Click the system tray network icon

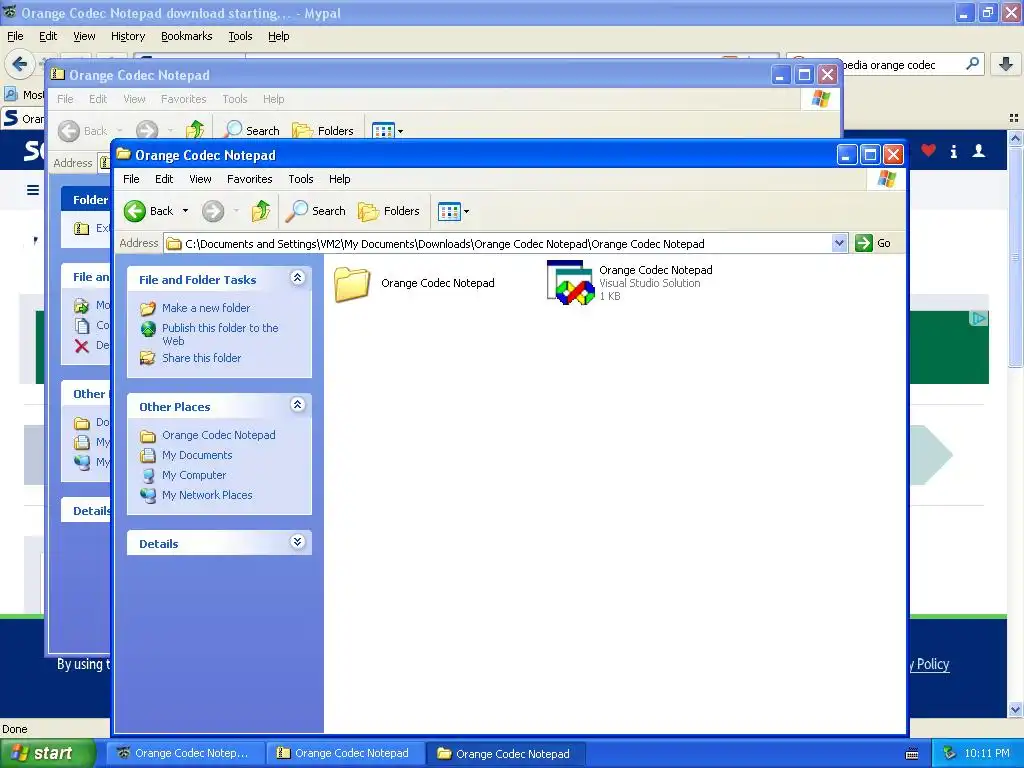949,753
